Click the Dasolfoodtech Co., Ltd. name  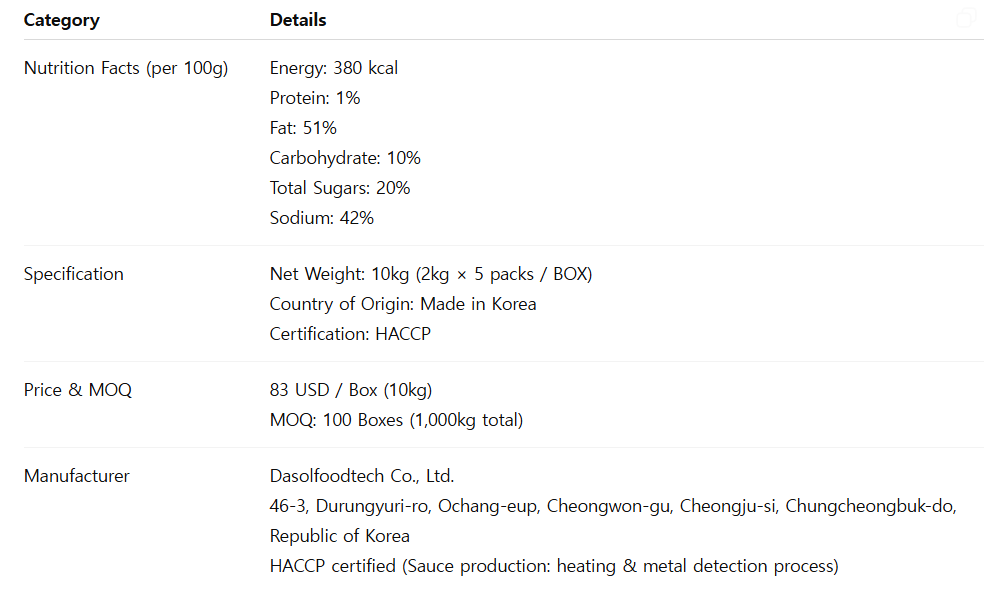tap(362, 476)
